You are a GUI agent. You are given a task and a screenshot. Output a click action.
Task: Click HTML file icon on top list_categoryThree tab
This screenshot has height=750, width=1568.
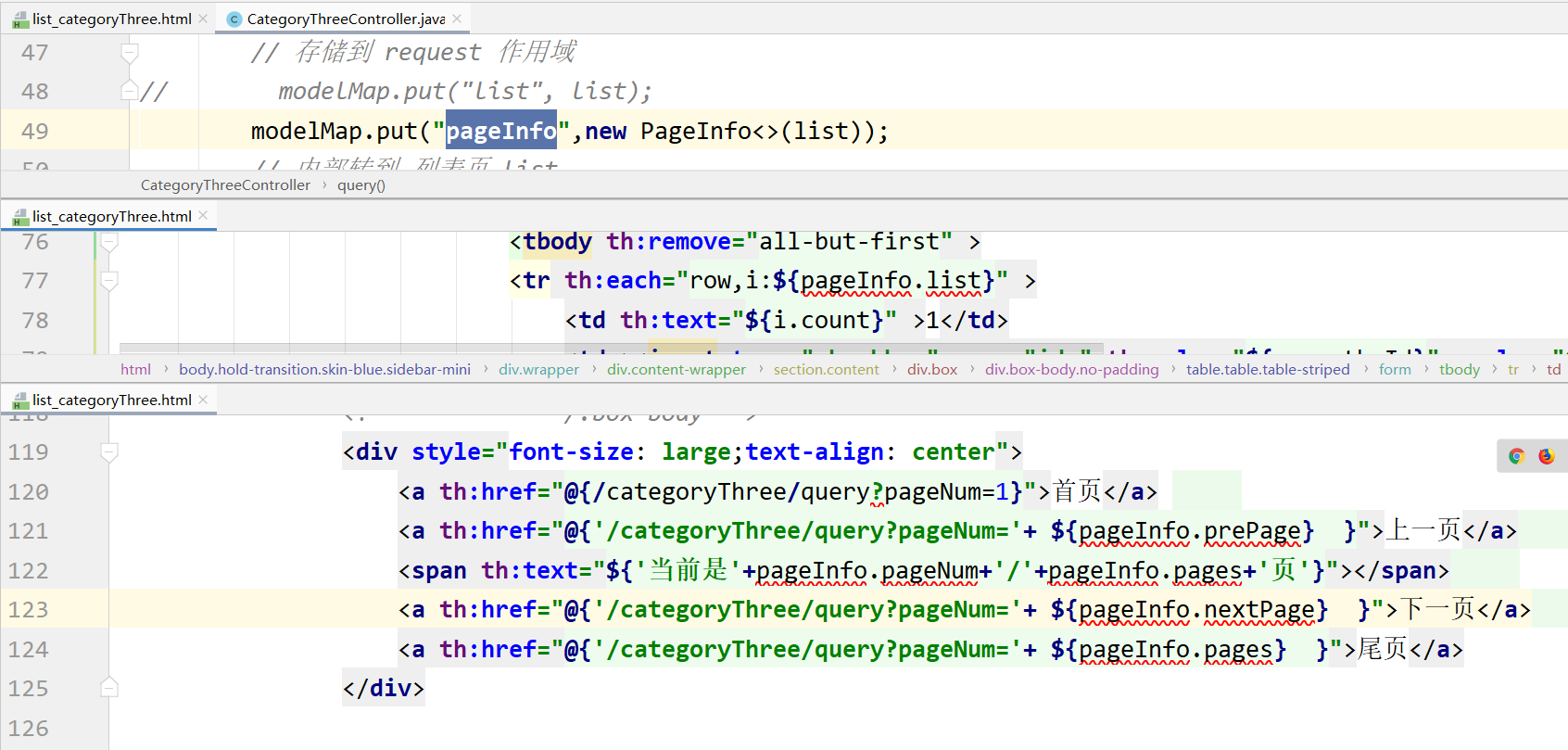[20, 19]
